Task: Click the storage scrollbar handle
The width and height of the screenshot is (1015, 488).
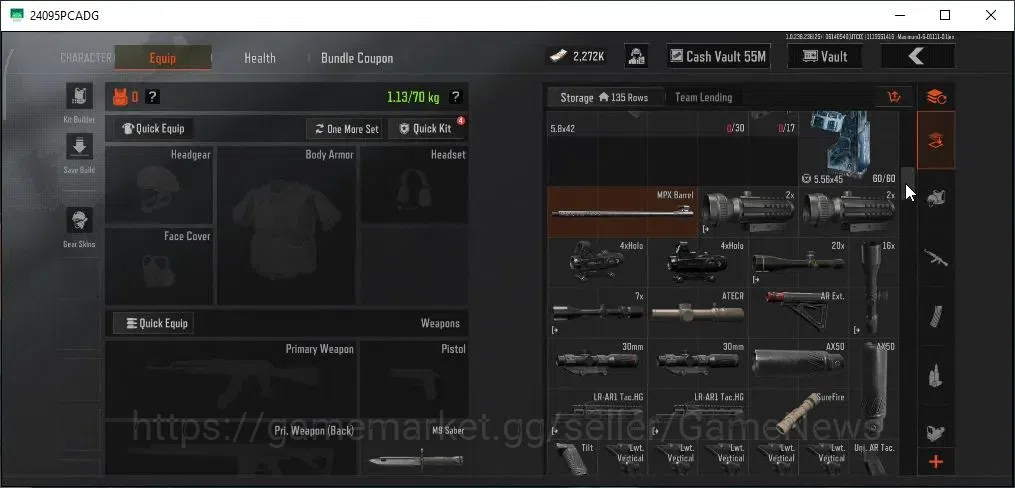Action: click(x=908, y=184)
